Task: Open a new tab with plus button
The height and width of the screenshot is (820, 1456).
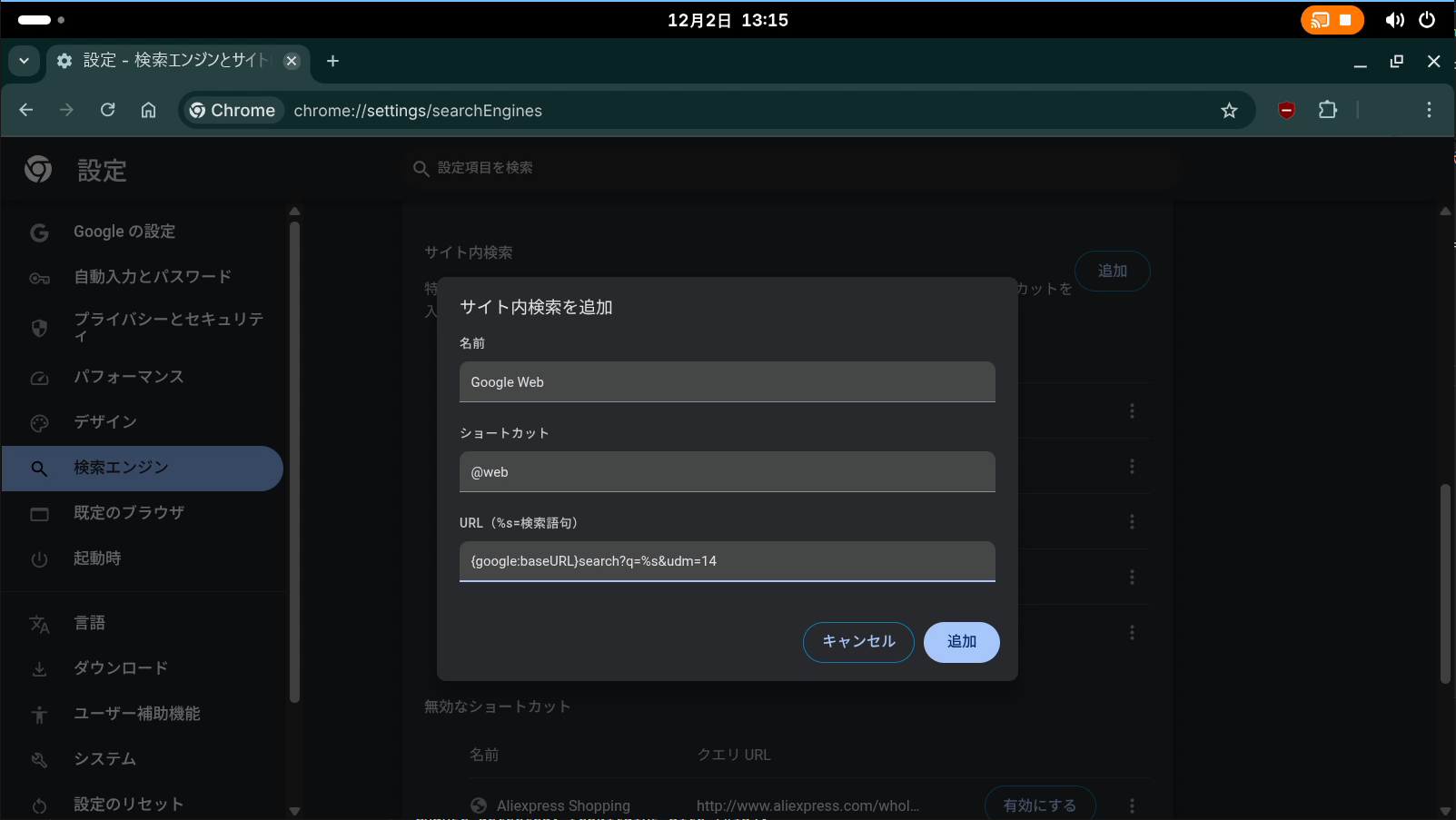Action: tap(333, 61)
